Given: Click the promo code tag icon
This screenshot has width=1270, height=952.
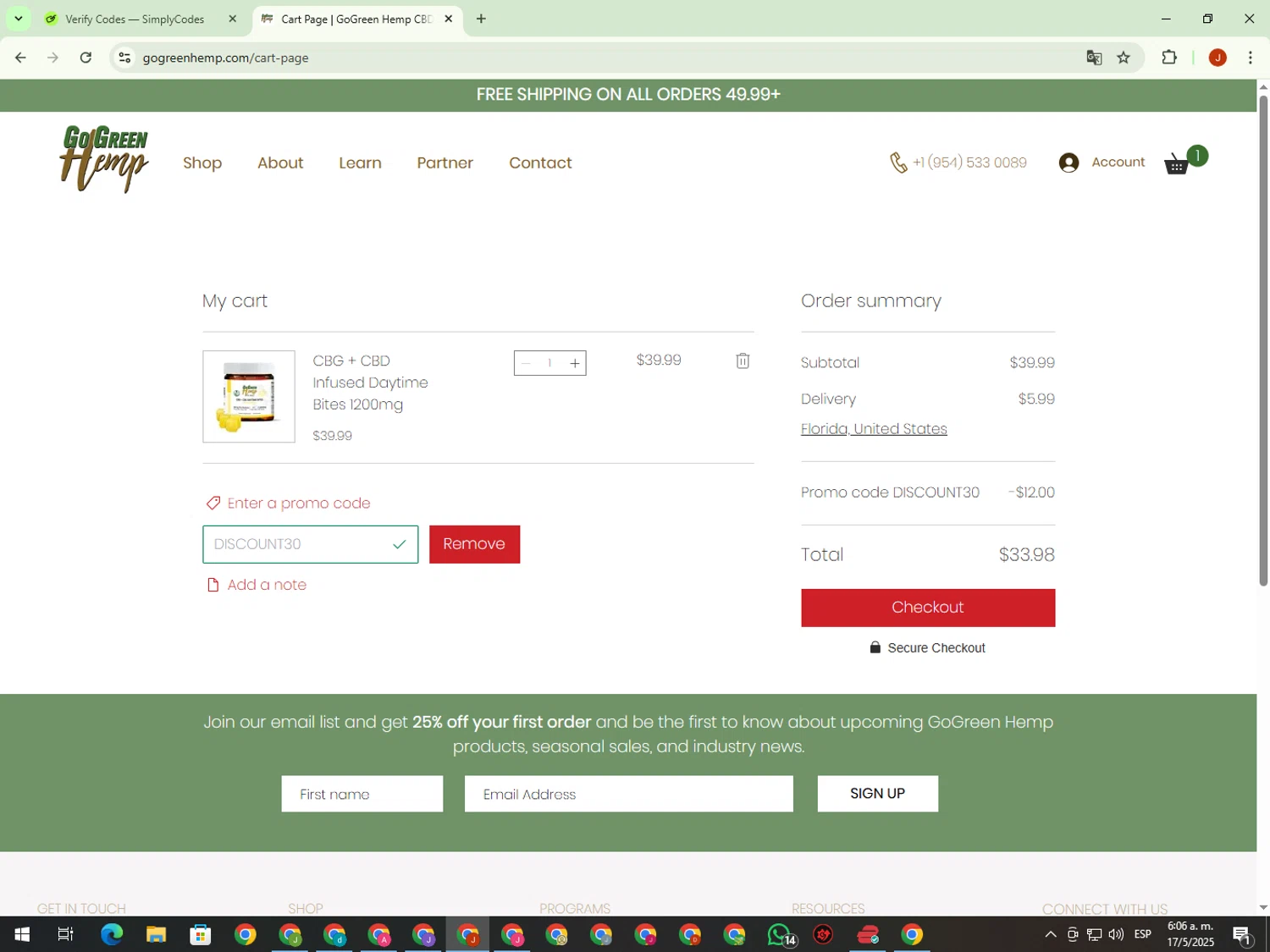Looking at the screenshot, I should pyautogui.click(x=213, y=503).
